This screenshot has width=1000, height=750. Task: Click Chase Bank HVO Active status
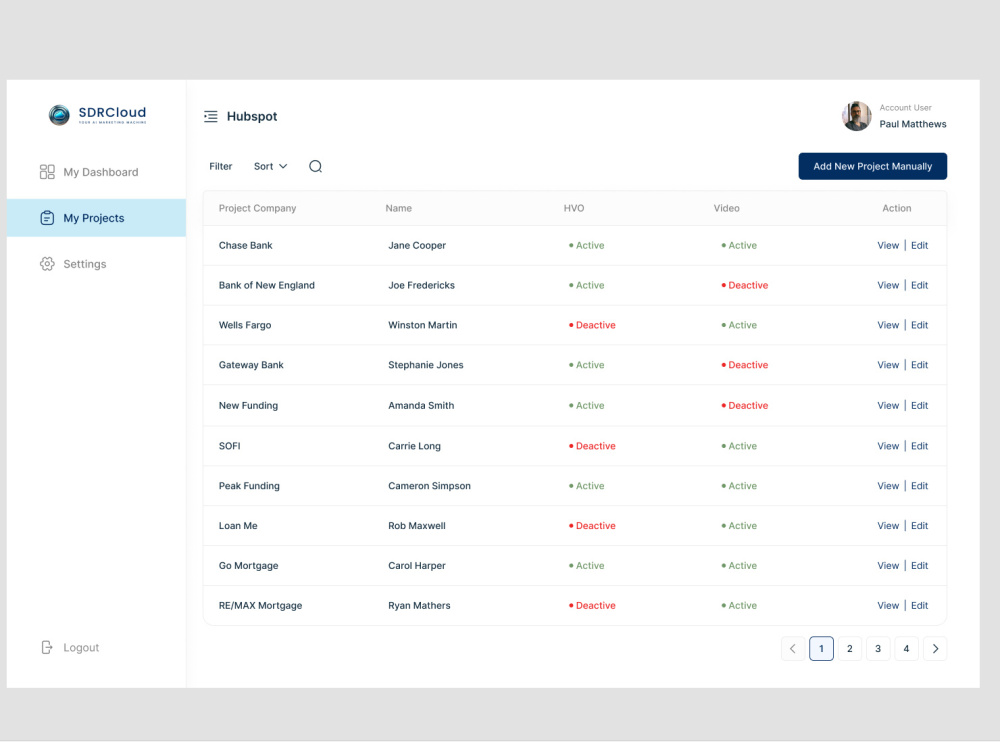point(586,246)
